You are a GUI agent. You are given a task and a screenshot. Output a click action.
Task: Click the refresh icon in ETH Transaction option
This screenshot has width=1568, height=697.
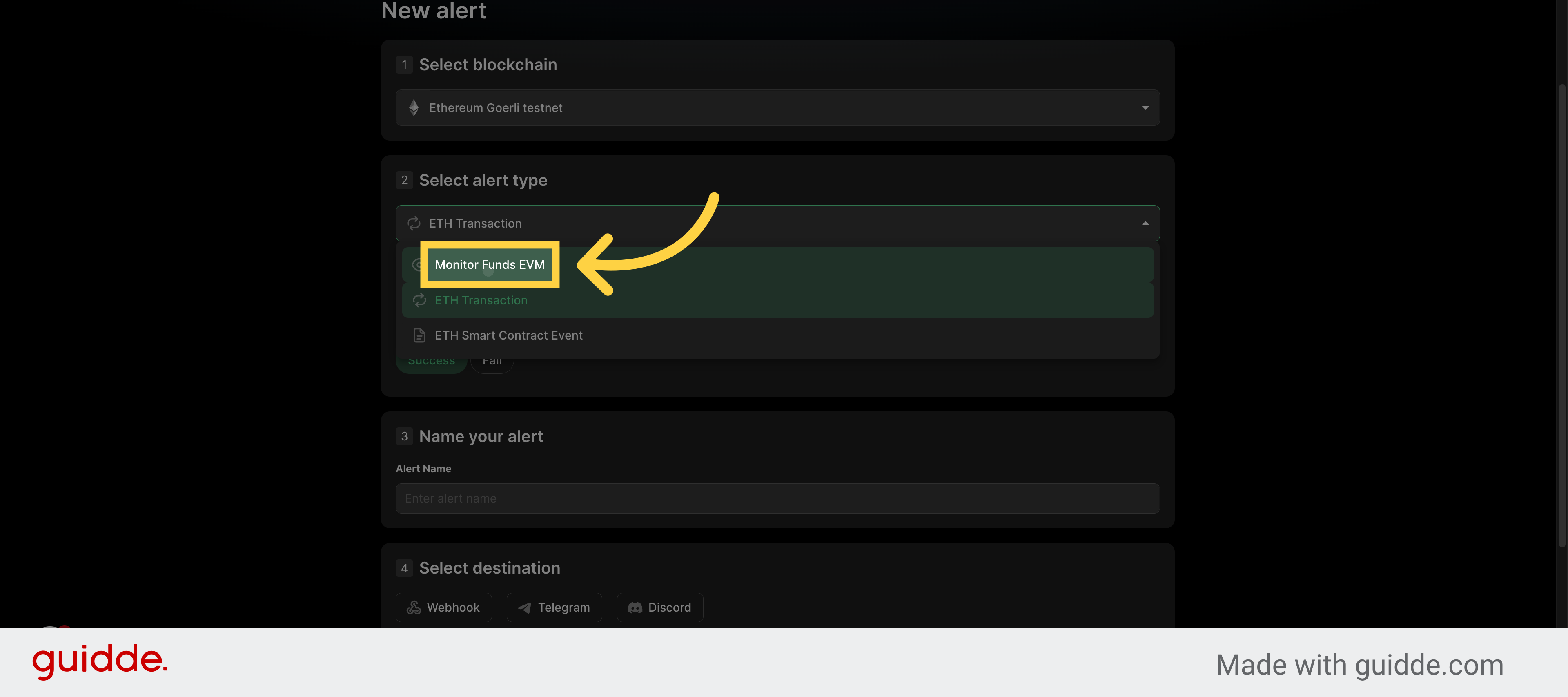419,300
